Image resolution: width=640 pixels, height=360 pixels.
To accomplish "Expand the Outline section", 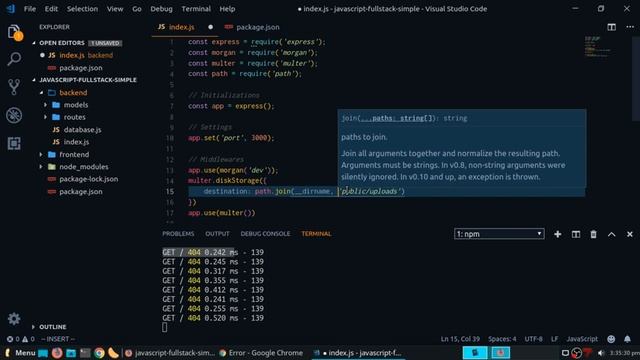I will pyautogui.click(x=52, y=327).
